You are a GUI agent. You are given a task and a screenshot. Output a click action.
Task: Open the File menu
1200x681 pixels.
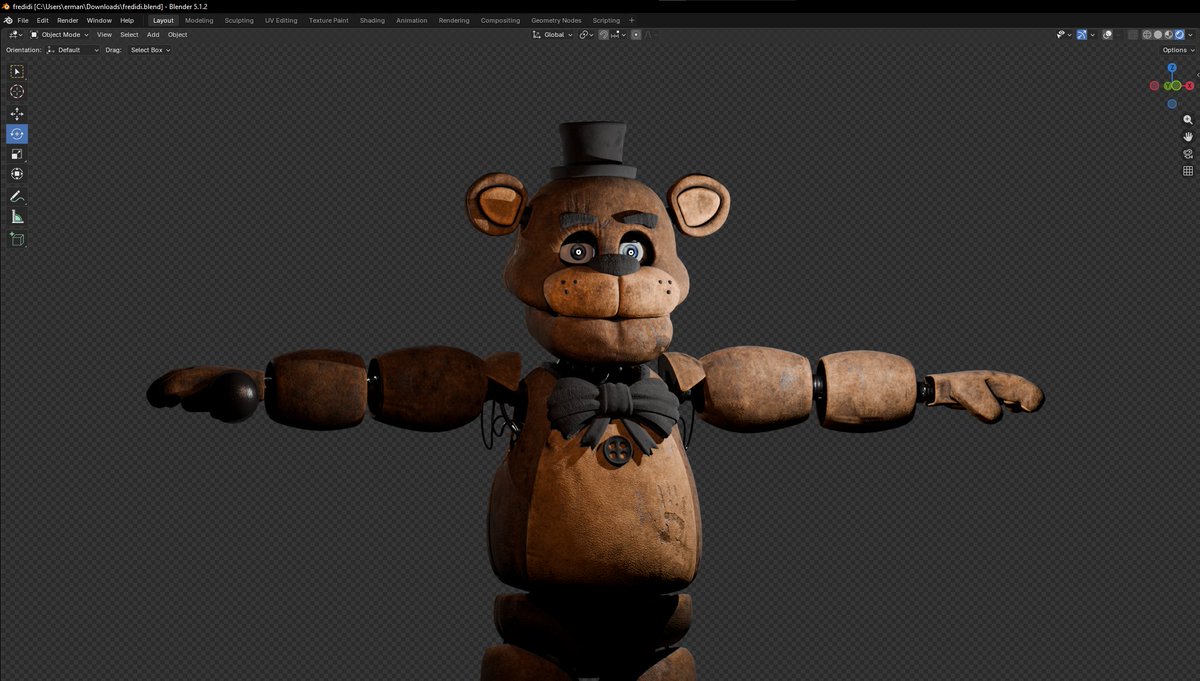coord(23,20)
